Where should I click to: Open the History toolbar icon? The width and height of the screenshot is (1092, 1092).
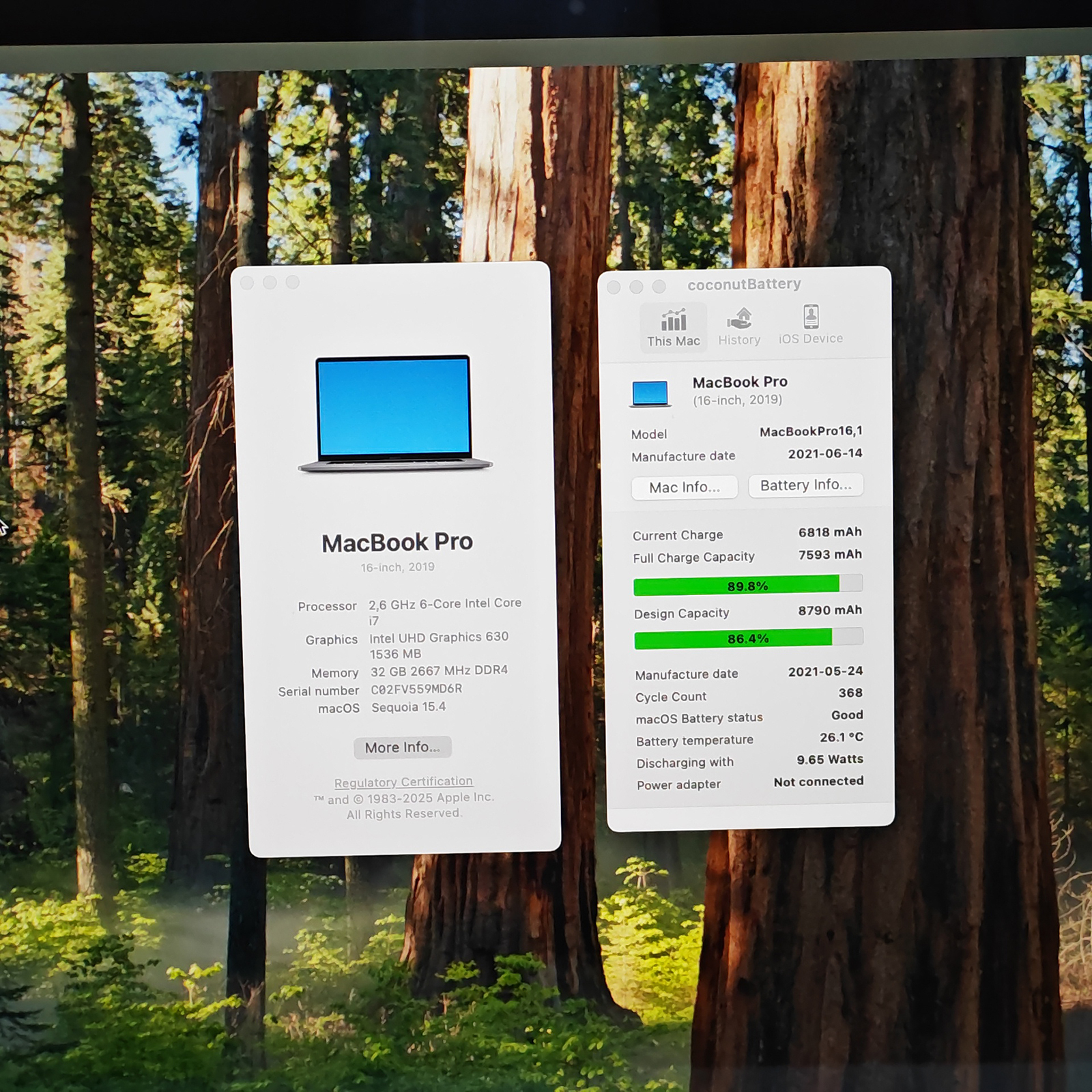point(739,318)
